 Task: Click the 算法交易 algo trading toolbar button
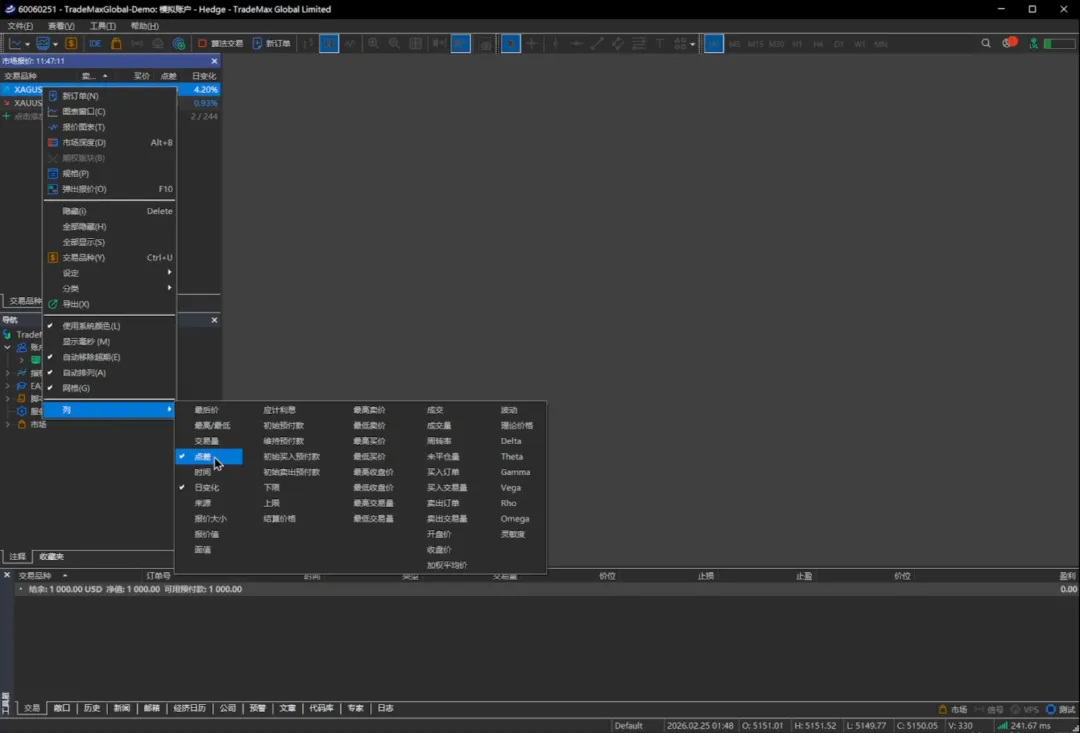click(x=220, y=44)
